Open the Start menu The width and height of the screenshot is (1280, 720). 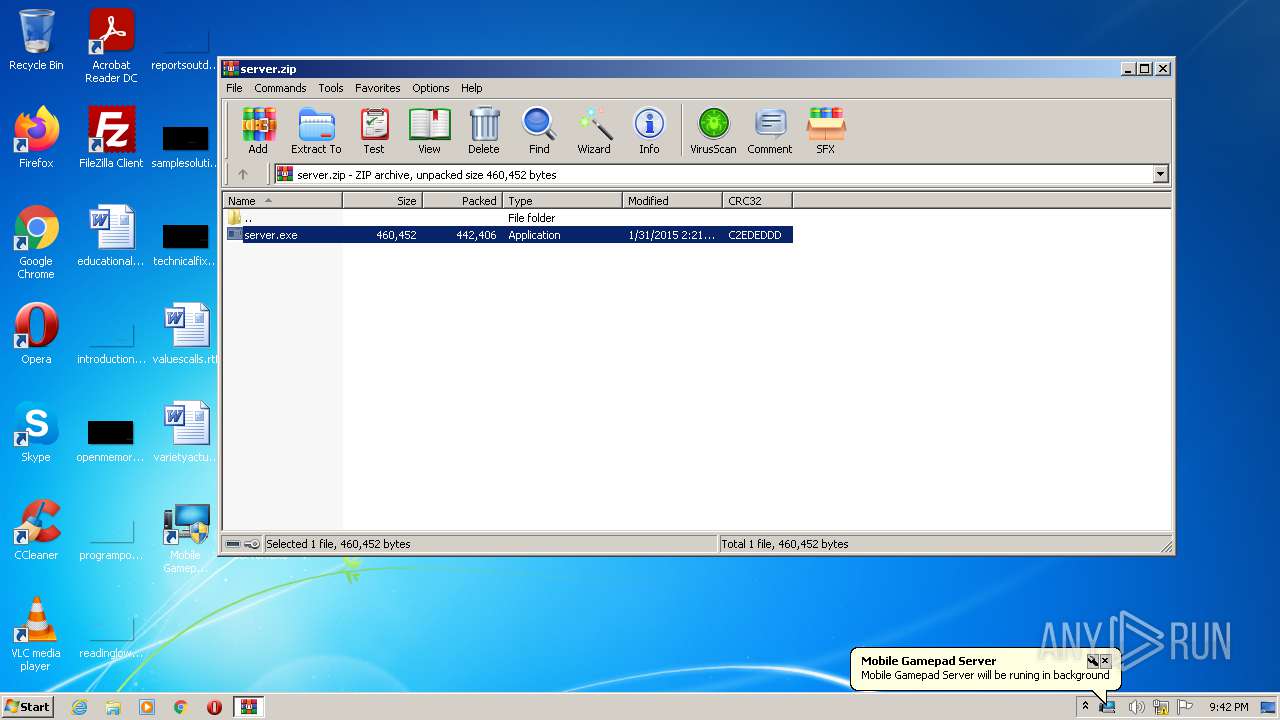28,706
